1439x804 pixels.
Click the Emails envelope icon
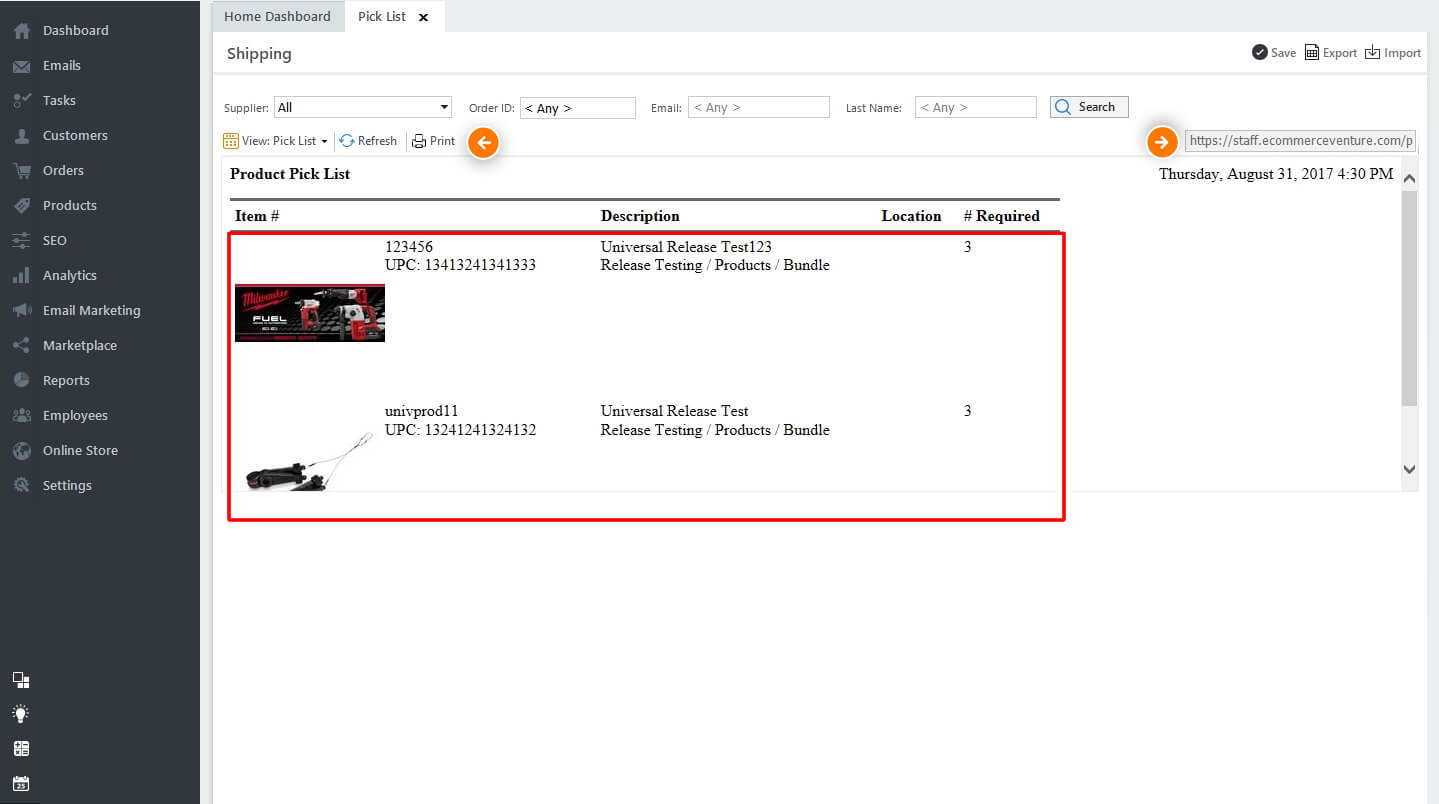pos(21,66)
